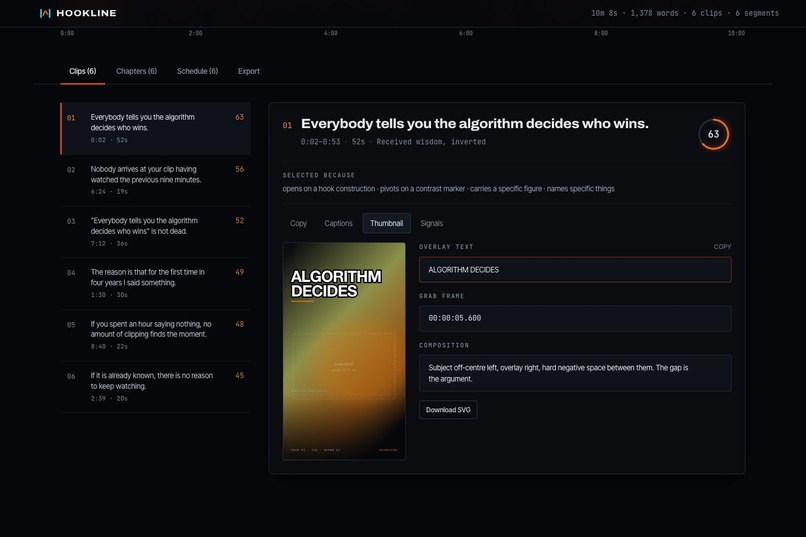Screen dimensions: 806x537
Task: Select clip 05 'If you spent an hour'
Action: [156, 335]
